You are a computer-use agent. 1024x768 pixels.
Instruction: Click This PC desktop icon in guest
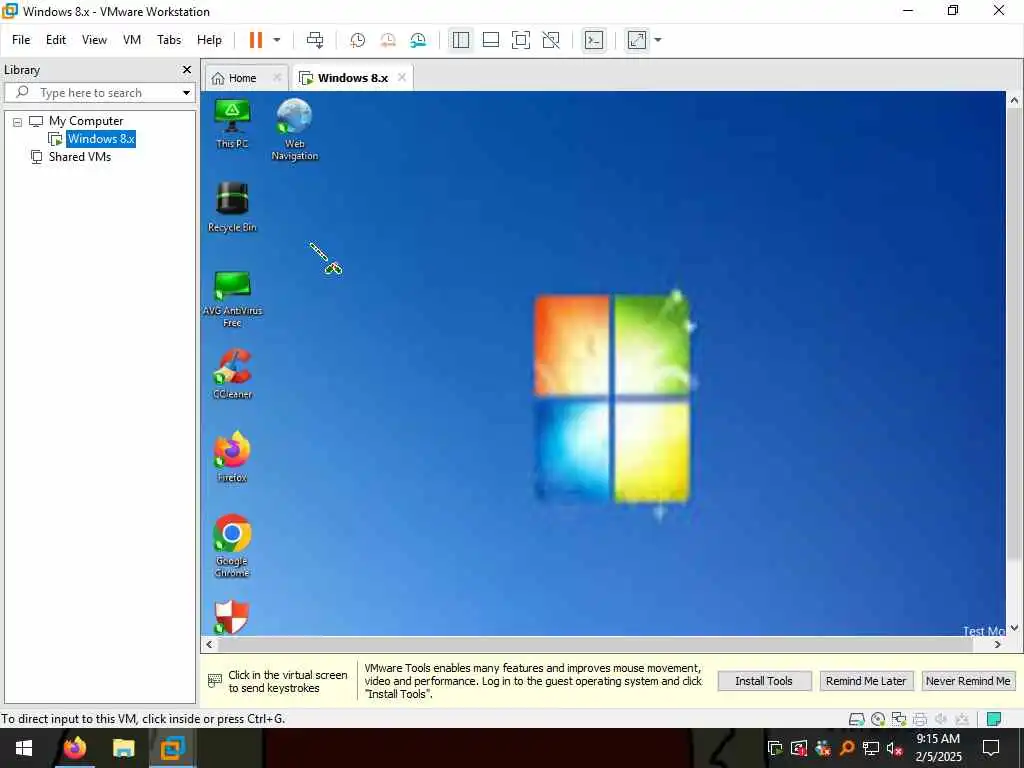pos(232,123)
